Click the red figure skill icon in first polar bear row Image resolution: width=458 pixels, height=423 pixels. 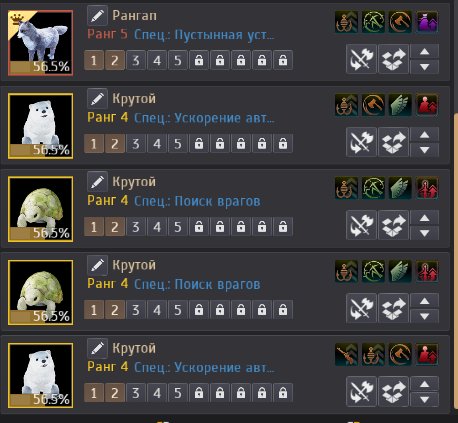[x=427, y=105]
